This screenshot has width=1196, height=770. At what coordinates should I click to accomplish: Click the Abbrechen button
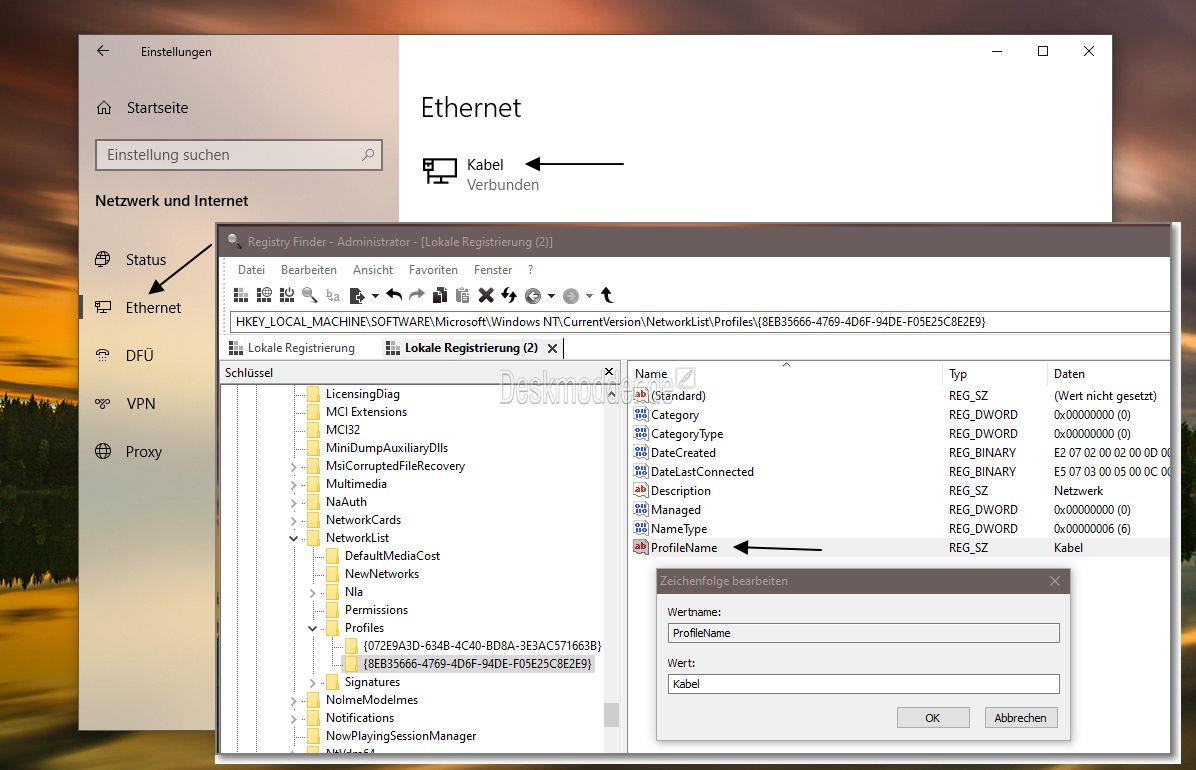pos(1020,717)
